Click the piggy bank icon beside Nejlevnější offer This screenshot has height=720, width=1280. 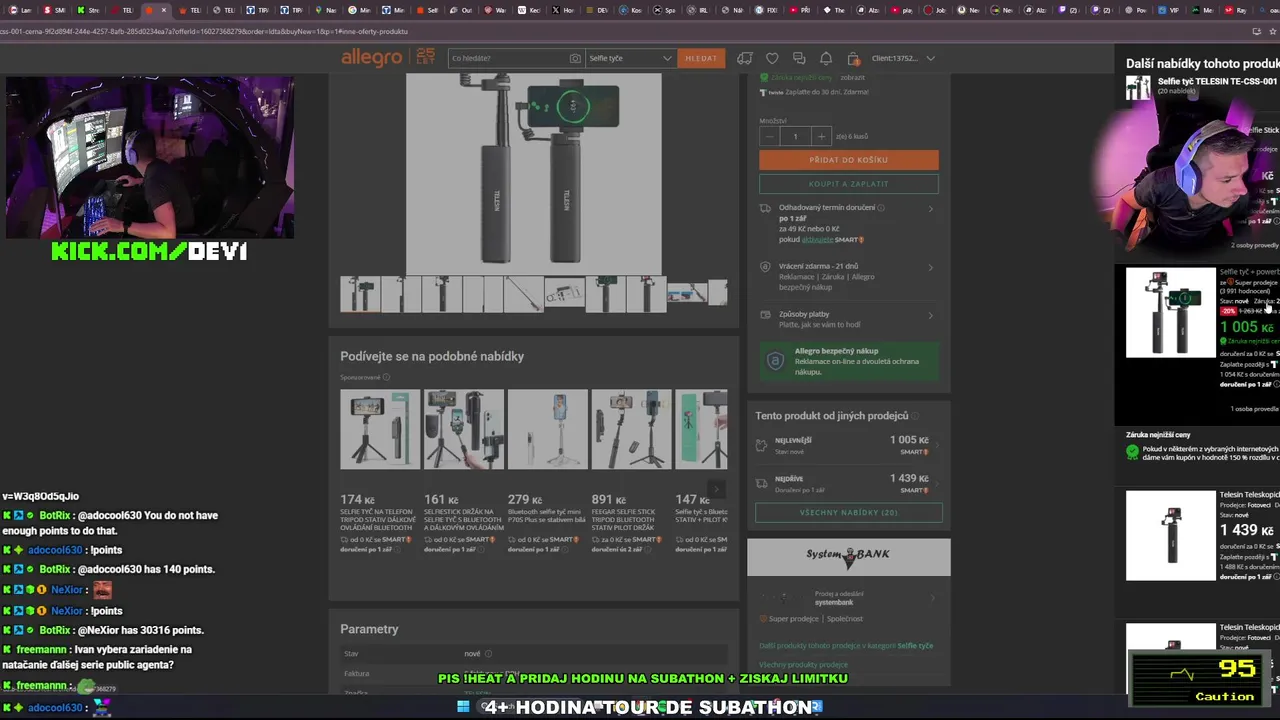click(762, 445)
